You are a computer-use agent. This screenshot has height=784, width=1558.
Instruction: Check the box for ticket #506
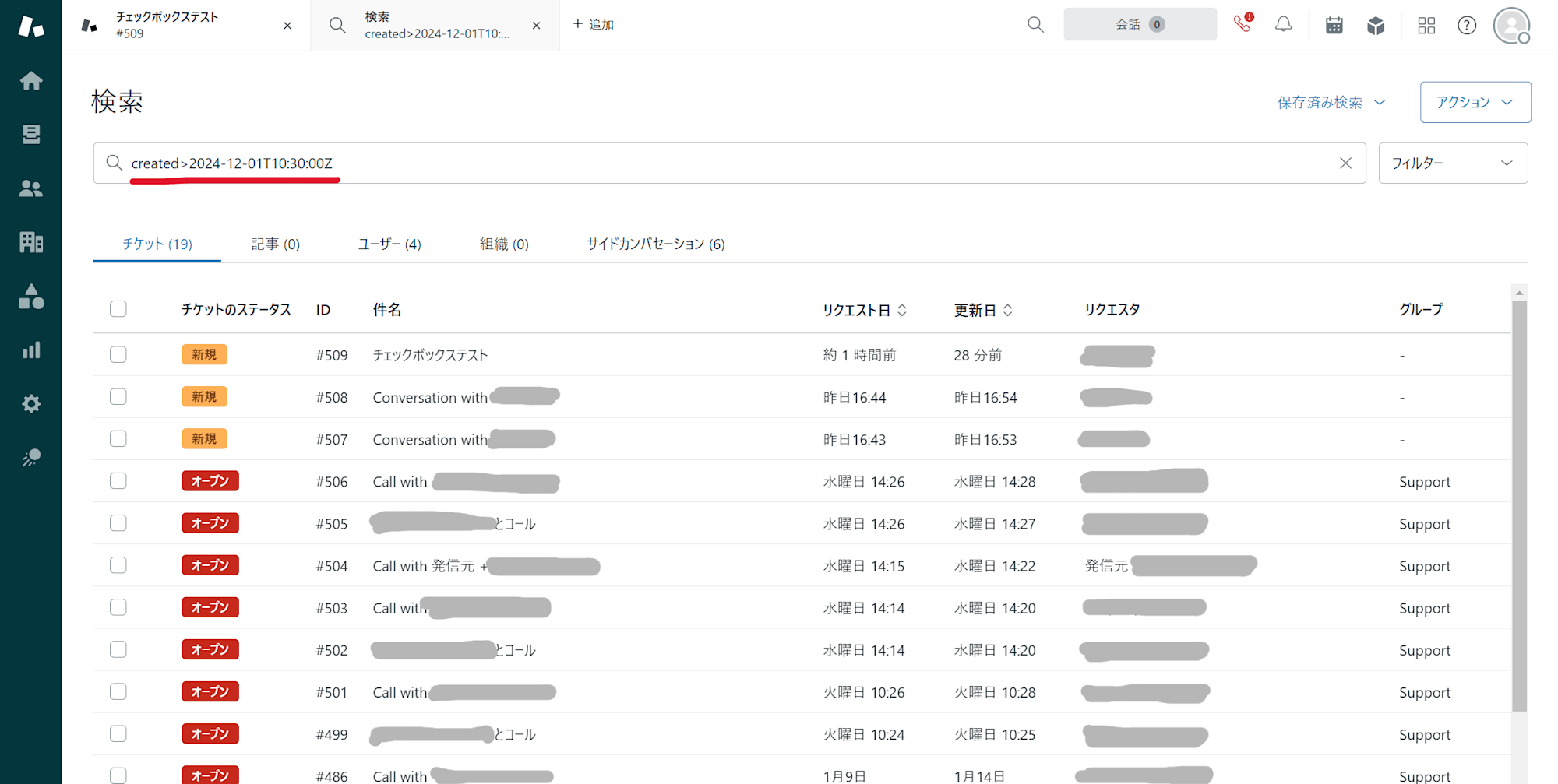click(118, 480)
